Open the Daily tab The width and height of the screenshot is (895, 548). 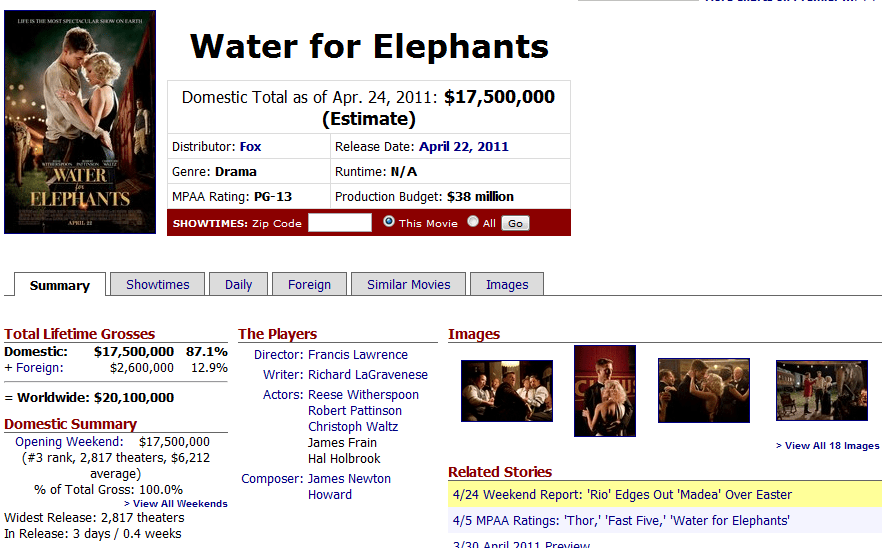(x=238, y=284)
